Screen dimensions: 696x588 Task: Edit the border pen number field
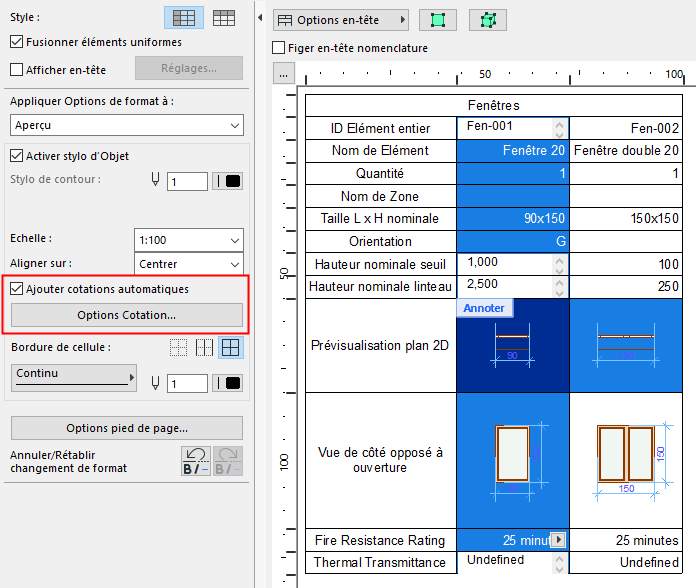tap(187, 383)
